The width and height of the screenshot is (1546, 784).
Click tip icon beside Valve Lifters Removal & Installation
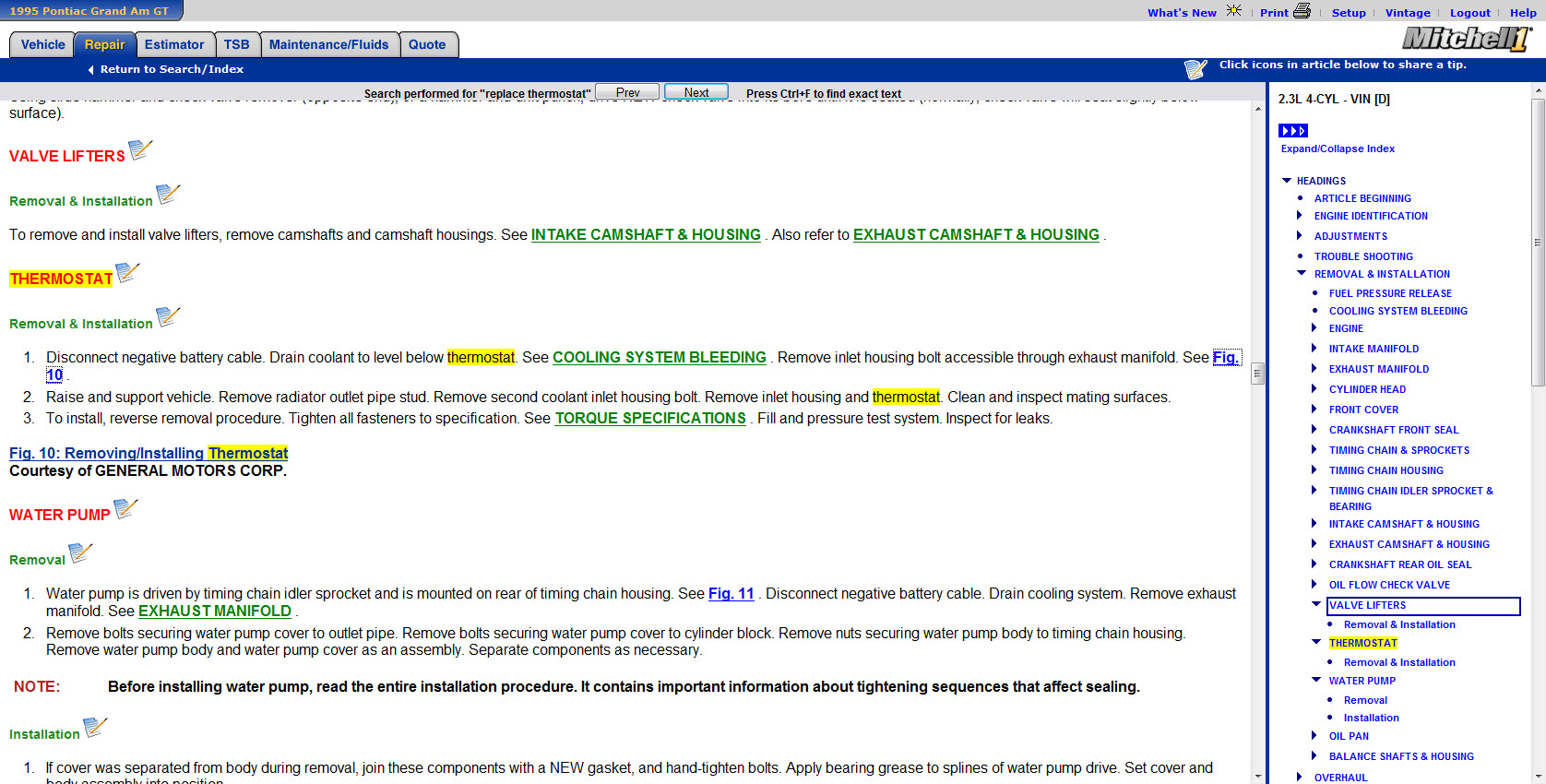[168, 195]
